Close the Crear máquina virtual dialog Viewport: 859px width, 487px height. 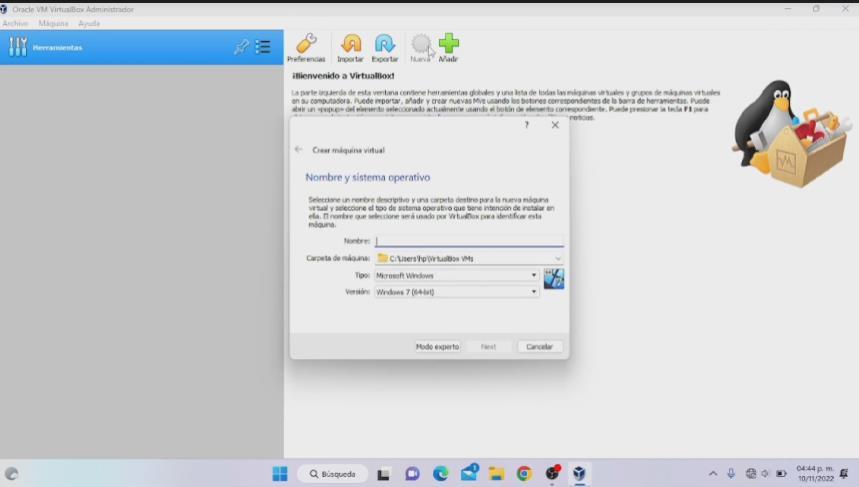tap(555, 125)
